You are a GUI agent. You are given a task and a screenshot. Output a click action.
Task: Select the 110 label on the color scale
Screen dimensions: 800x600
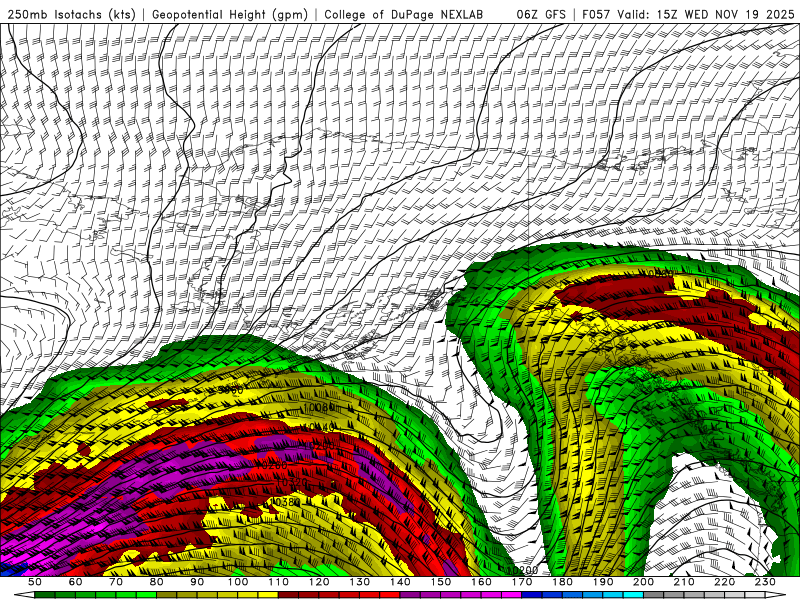click(x=279, y=582)
